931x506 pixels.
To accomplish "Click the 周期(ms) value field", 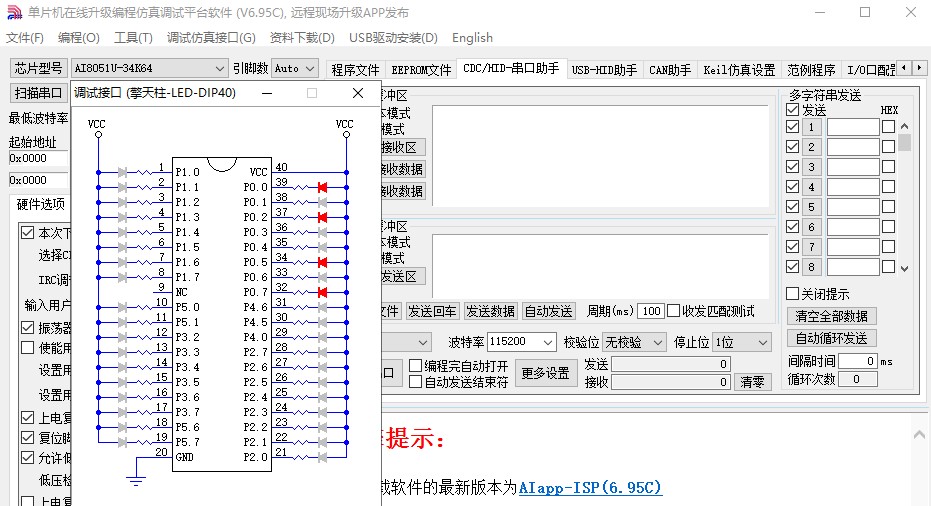I will (651, 311).
